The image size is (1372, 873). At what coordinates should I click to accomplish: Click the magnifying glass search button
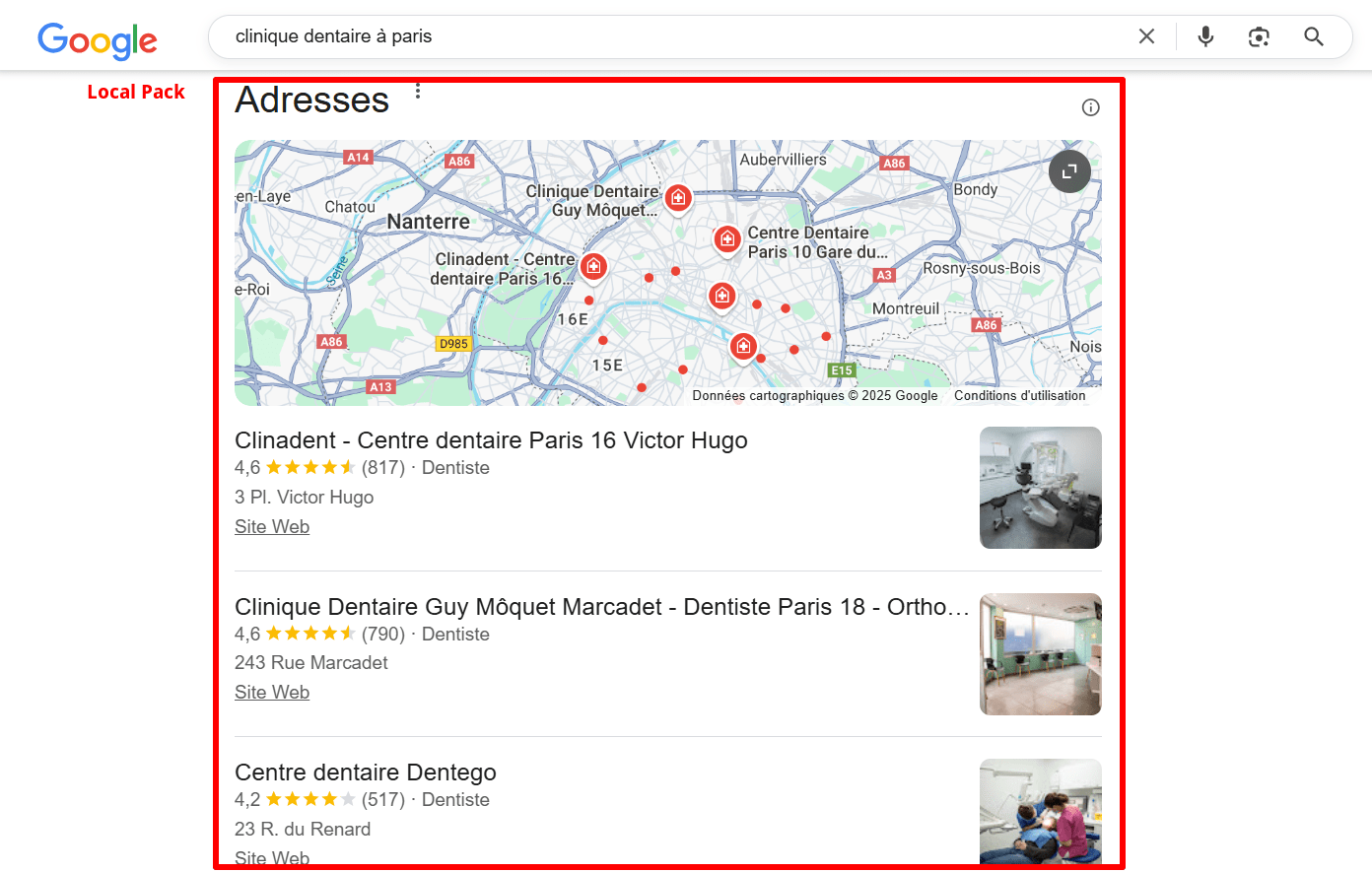click(1313, 36)
